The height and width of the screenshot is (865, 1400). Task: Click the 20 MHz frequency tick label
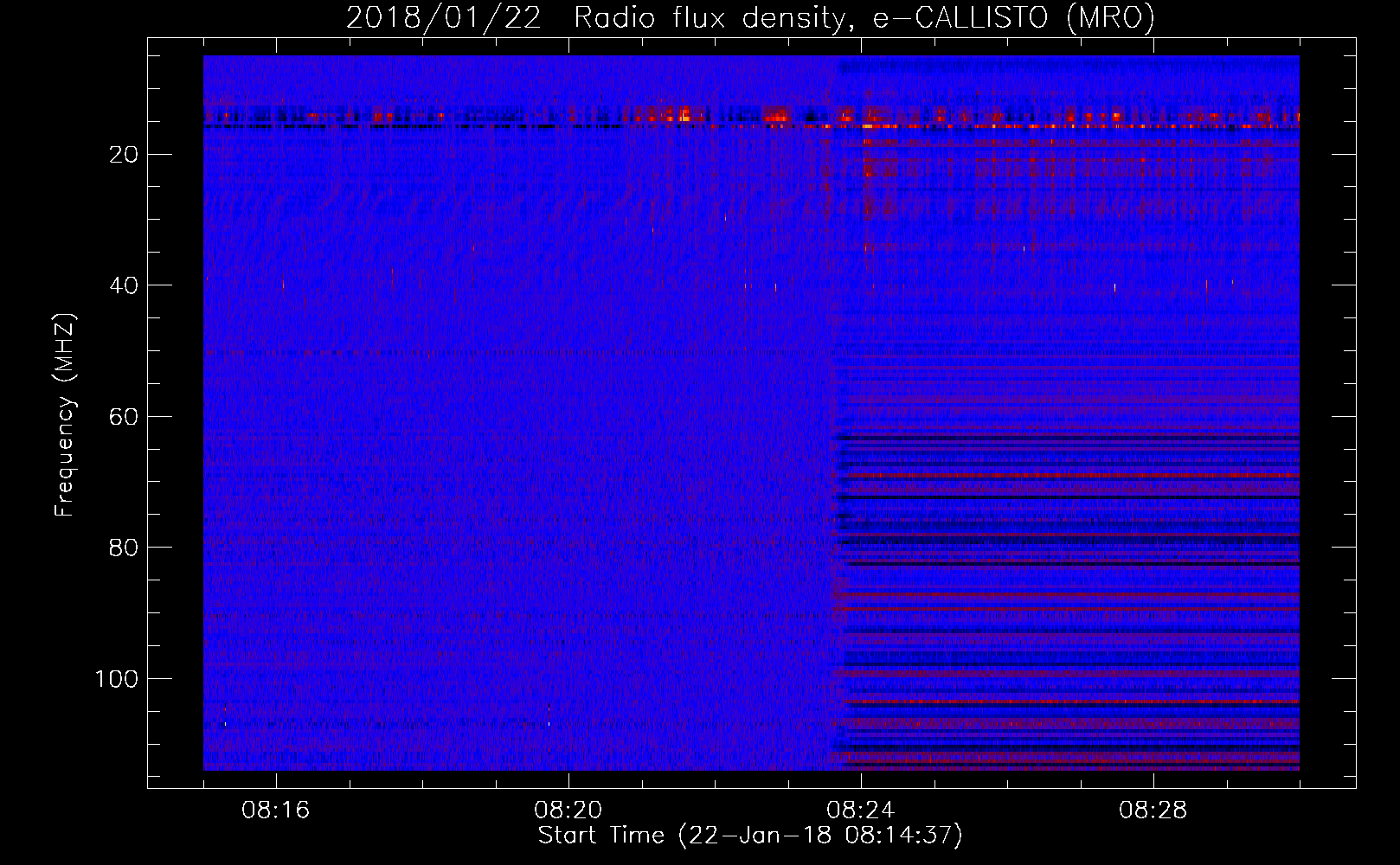click(x=125, y=155)
